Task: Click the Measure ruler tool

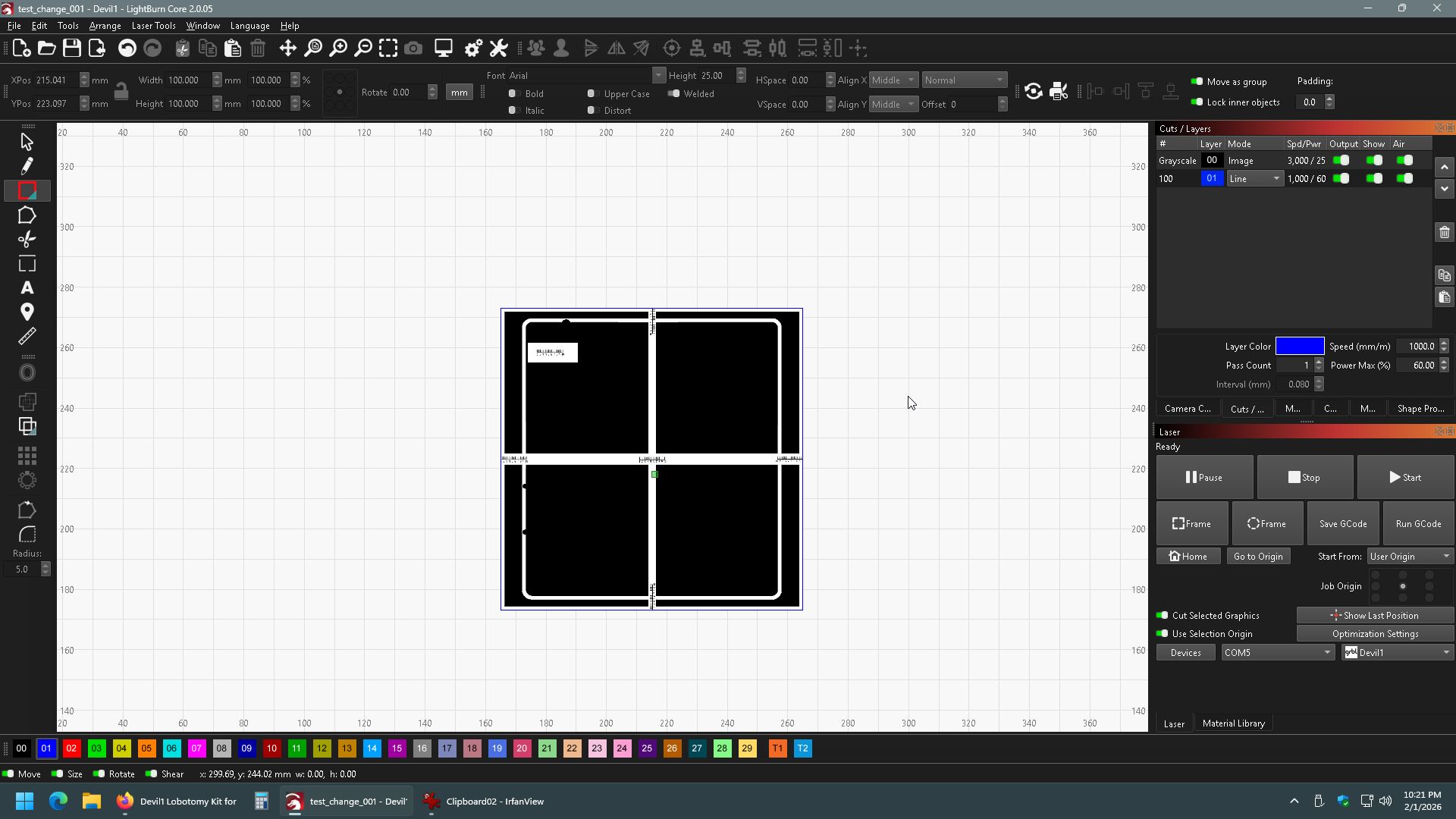Action: 27,336
